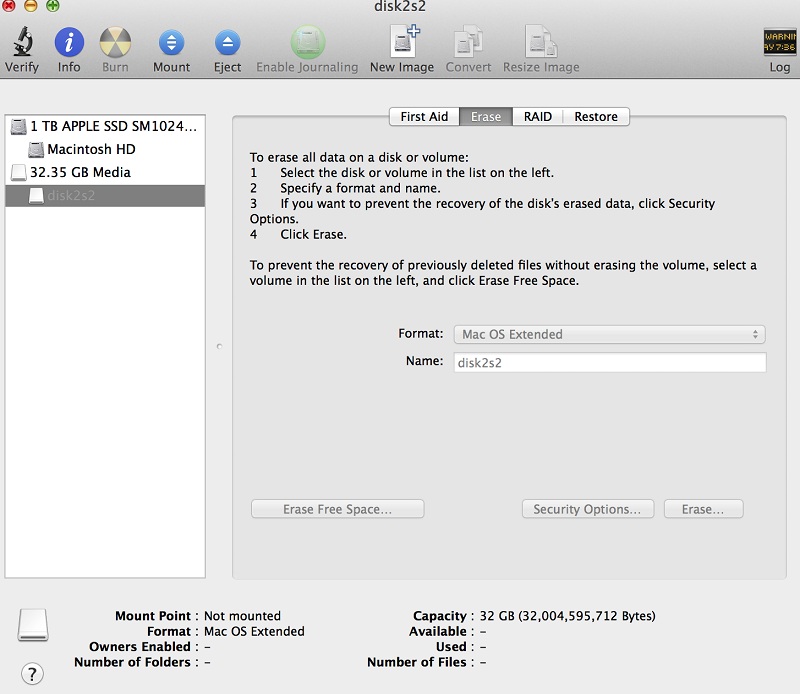Viewport: 800px width, 694px height.
Task: Switch to the First Aid tab
Action: tap(424, 116)
